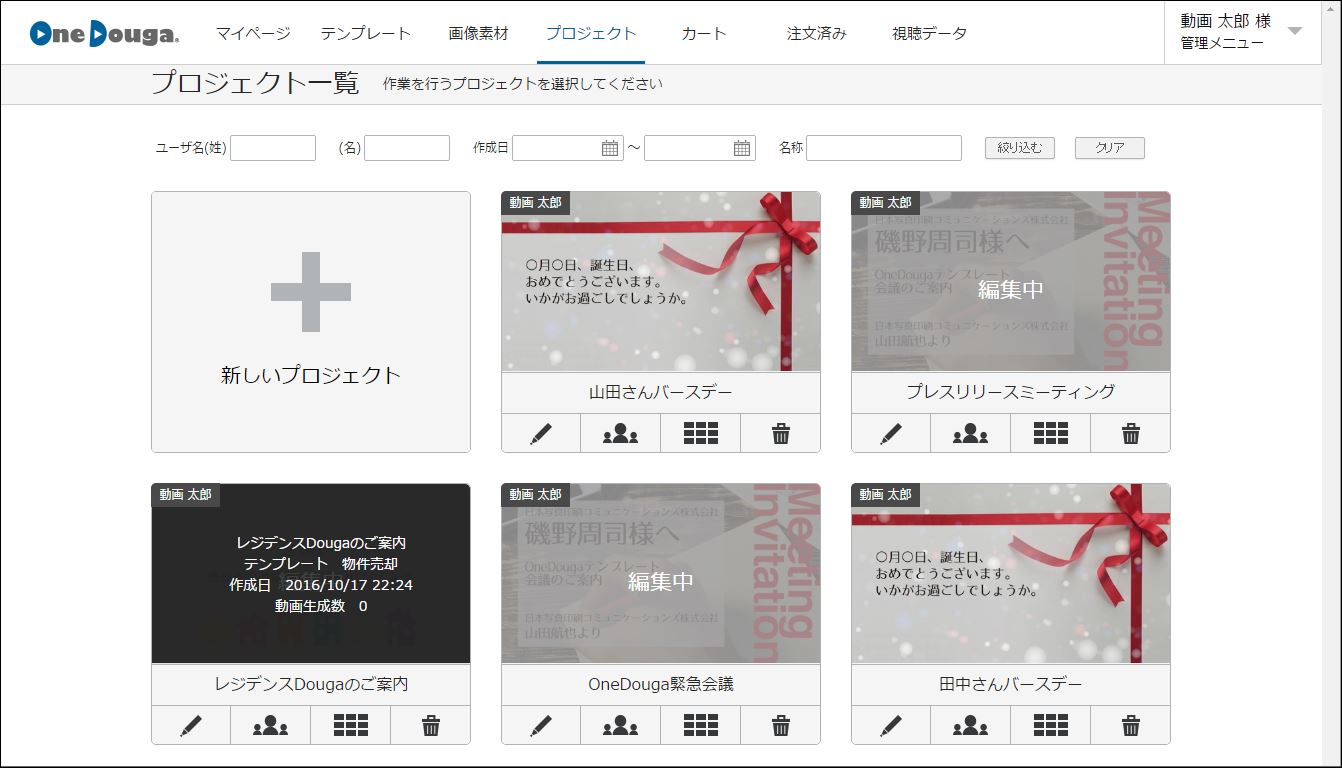
Task: Open the カート tab
Action: [704, 33]
